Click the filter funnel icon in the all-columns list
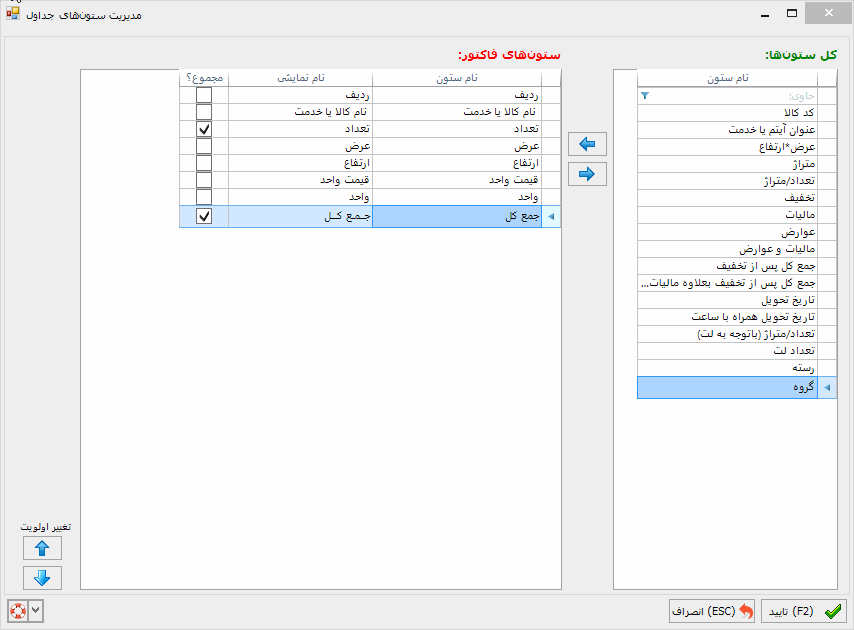 pos(645,96)
